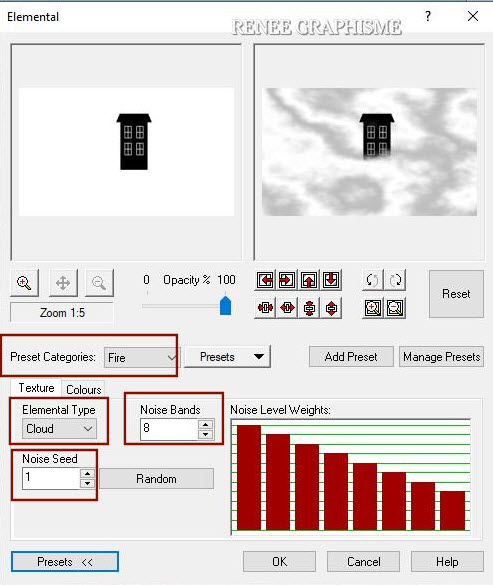Open the Preset Categories dropdown showing Fire
The height and width of the screenshot is (585, 493).
(x=141, y=357)
